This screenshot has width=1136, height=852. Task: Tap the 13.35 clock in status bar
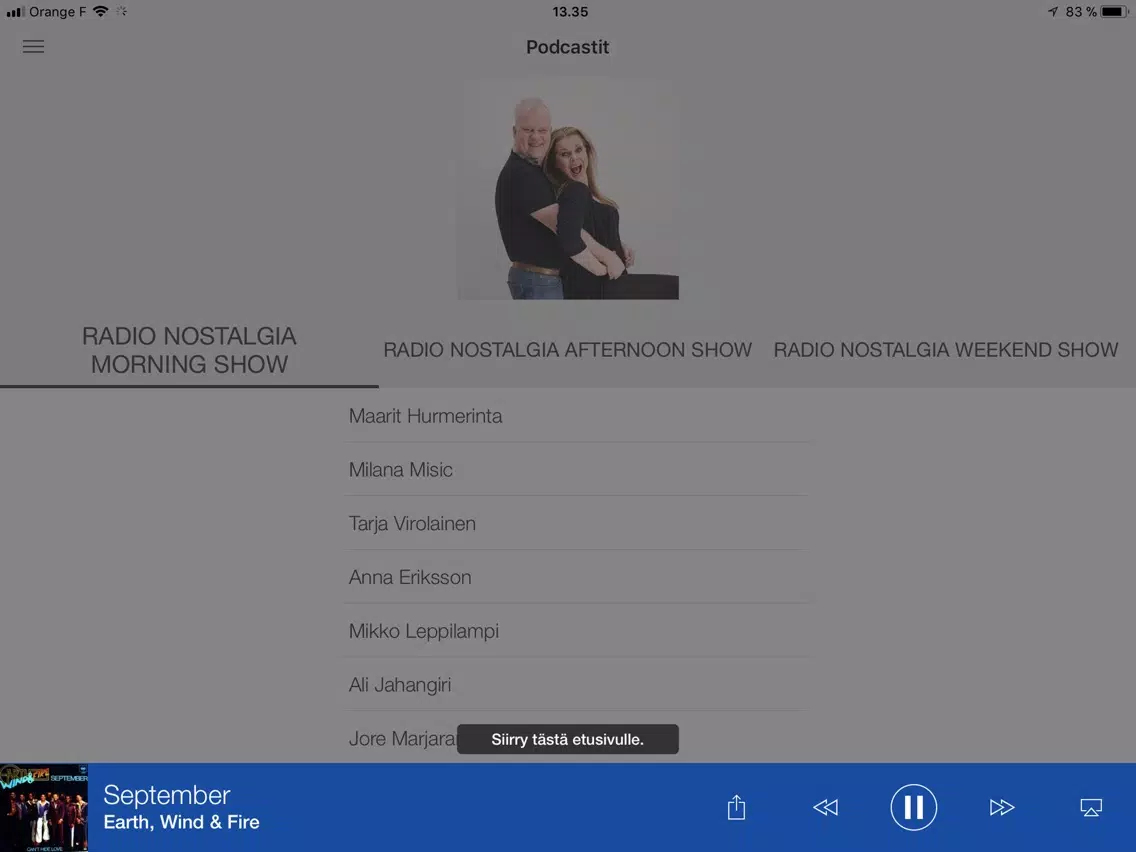click(570, 12)
